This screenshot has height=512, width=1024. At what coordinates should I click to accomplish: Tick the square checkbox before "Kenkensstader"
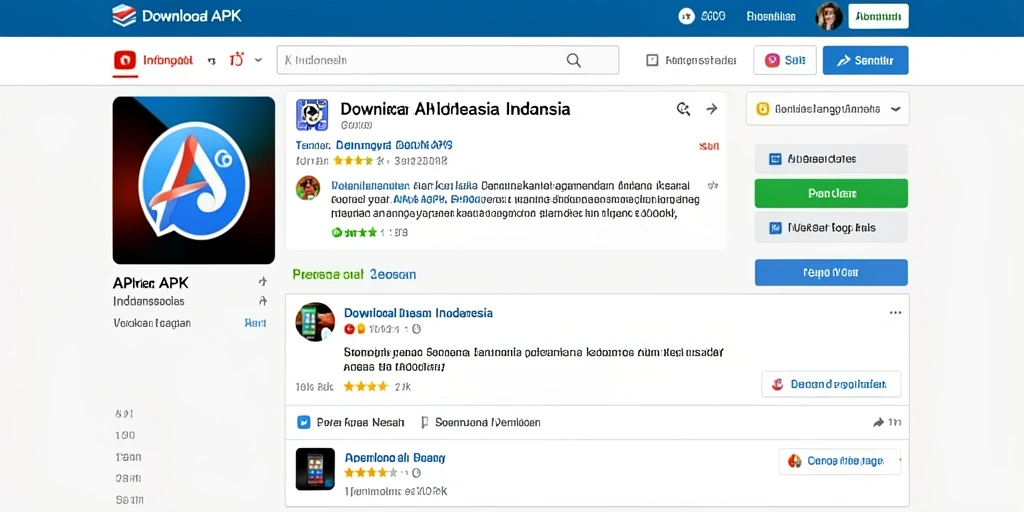click(652, 60)
